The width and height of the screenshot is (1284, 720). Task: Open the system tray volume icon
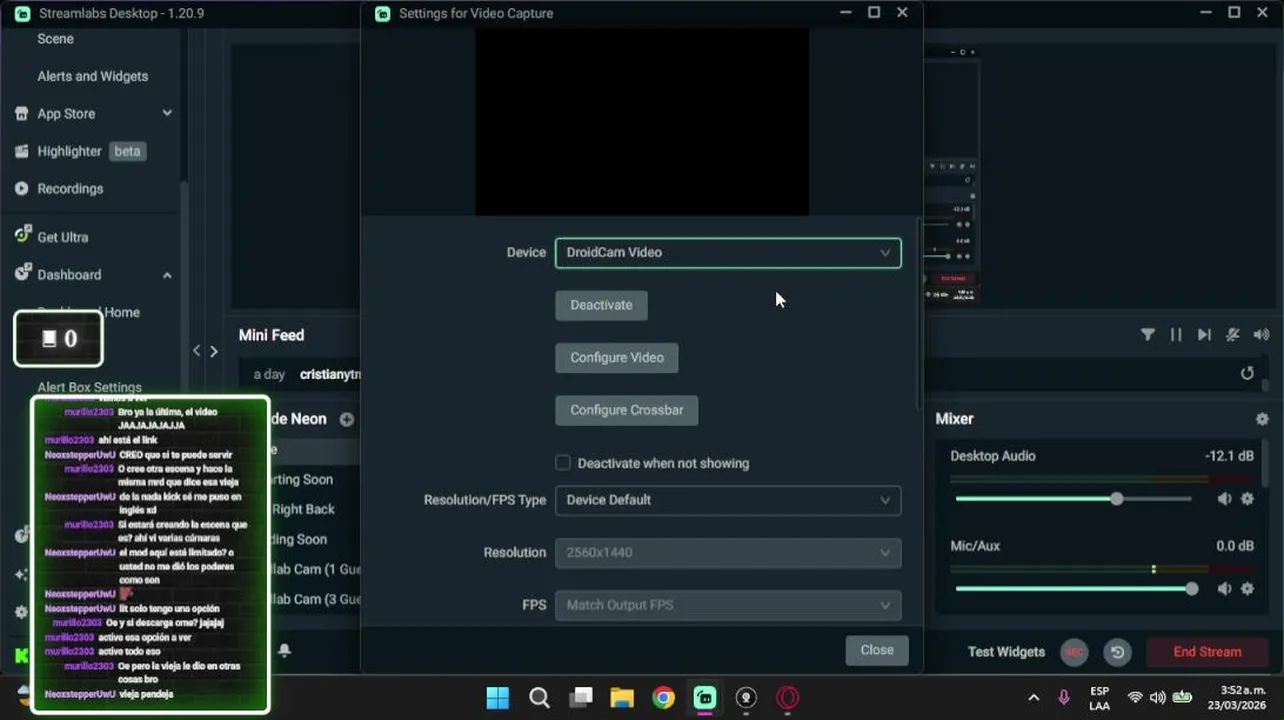(1158, 698)
